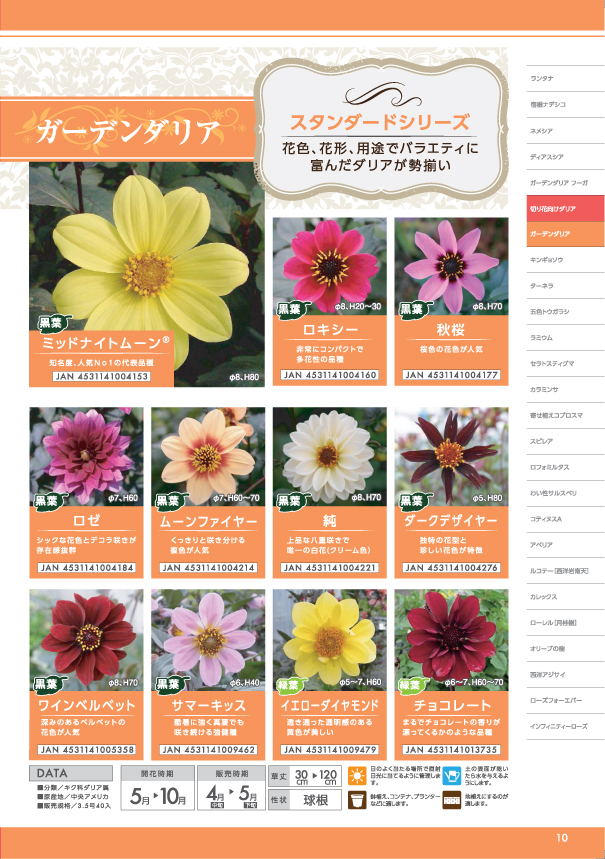This screenshot has height=859, width=605.
Task: Click the 黒葉 badge on the ムーンファイヤー card
Action: point(171,501)
